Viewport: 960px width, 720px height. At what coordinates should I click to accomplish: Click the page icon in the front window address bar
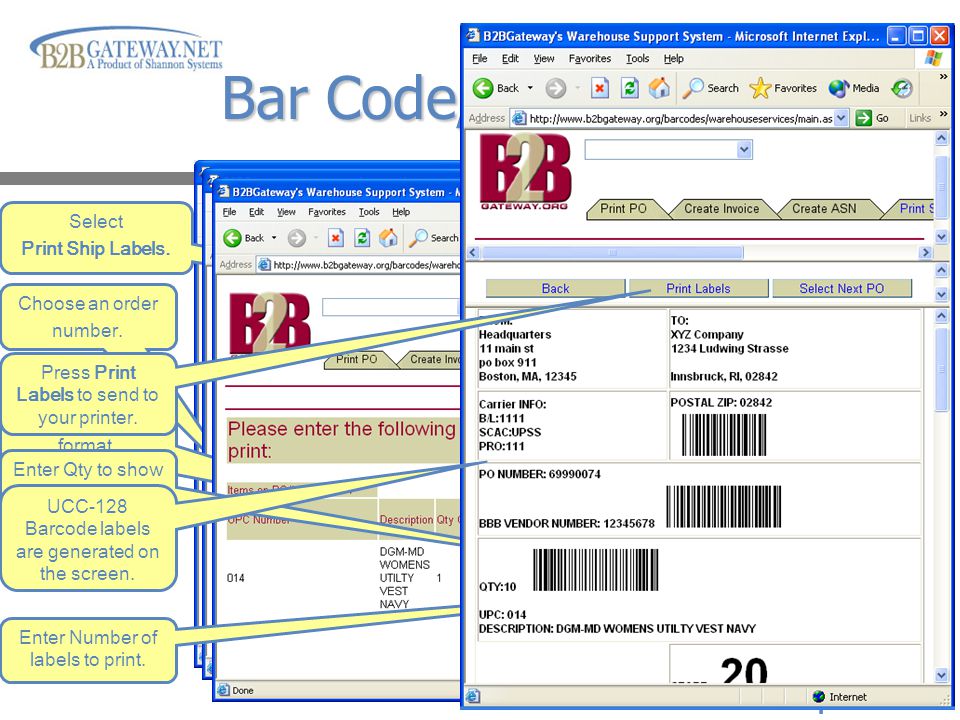(x=519, y=118)
